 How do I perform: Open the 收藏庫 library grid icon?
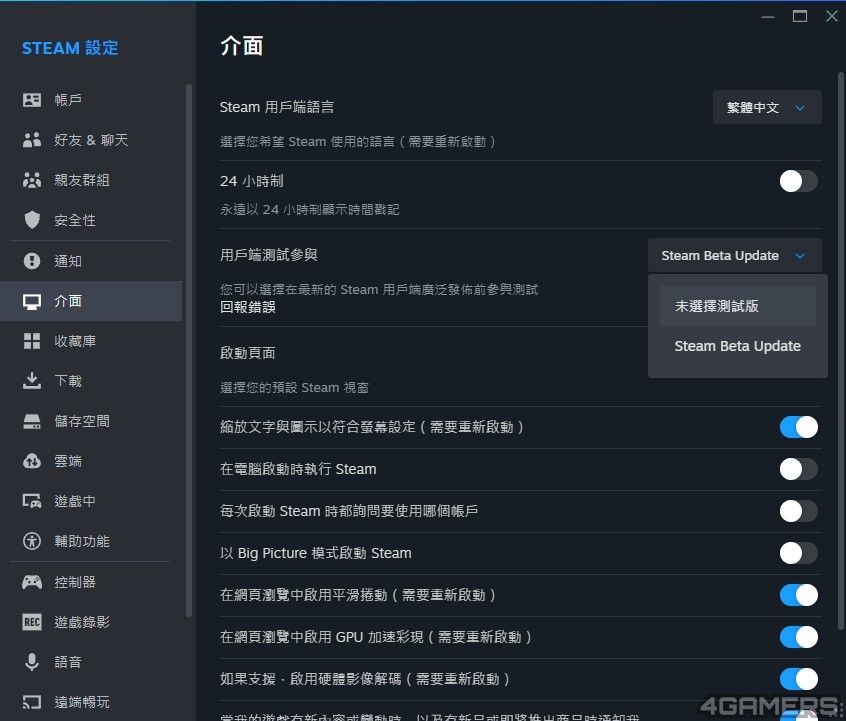coord(32,341)
